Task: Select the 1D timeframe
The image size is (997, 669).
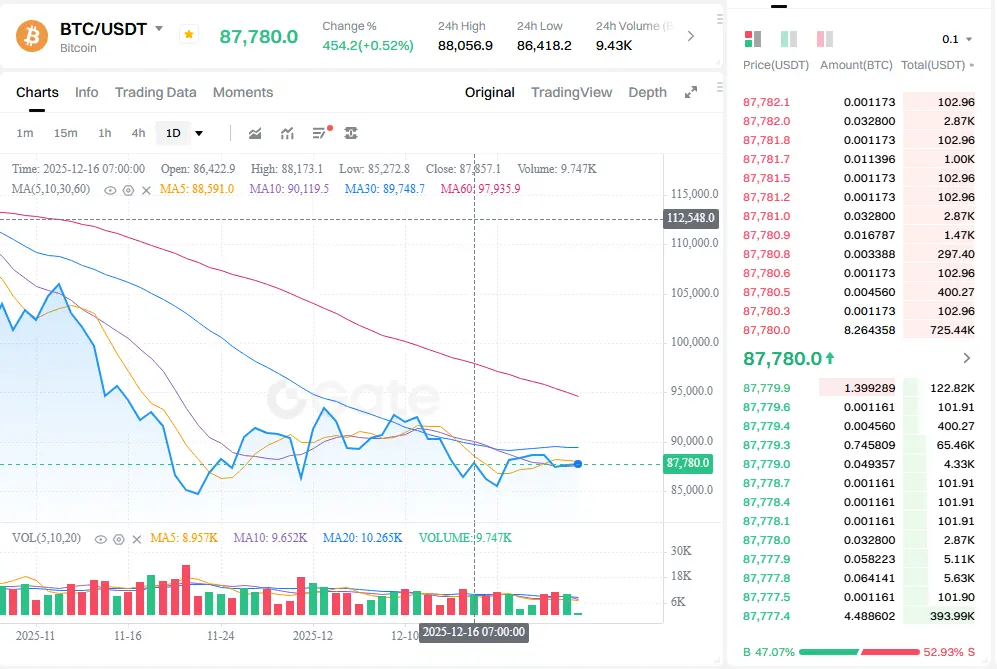Action: click(x=173, y=133)
